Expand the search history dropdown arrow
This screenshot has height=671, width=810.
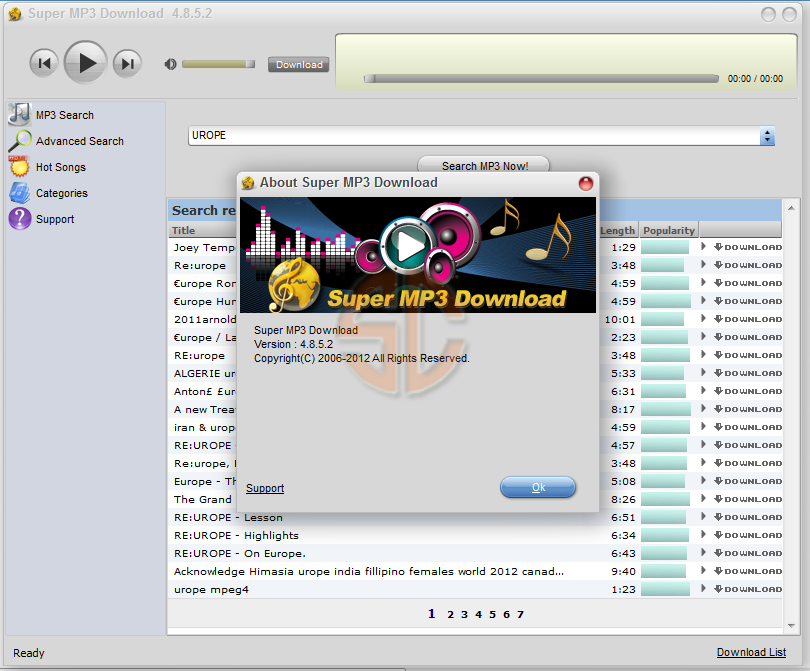[767, 136]
